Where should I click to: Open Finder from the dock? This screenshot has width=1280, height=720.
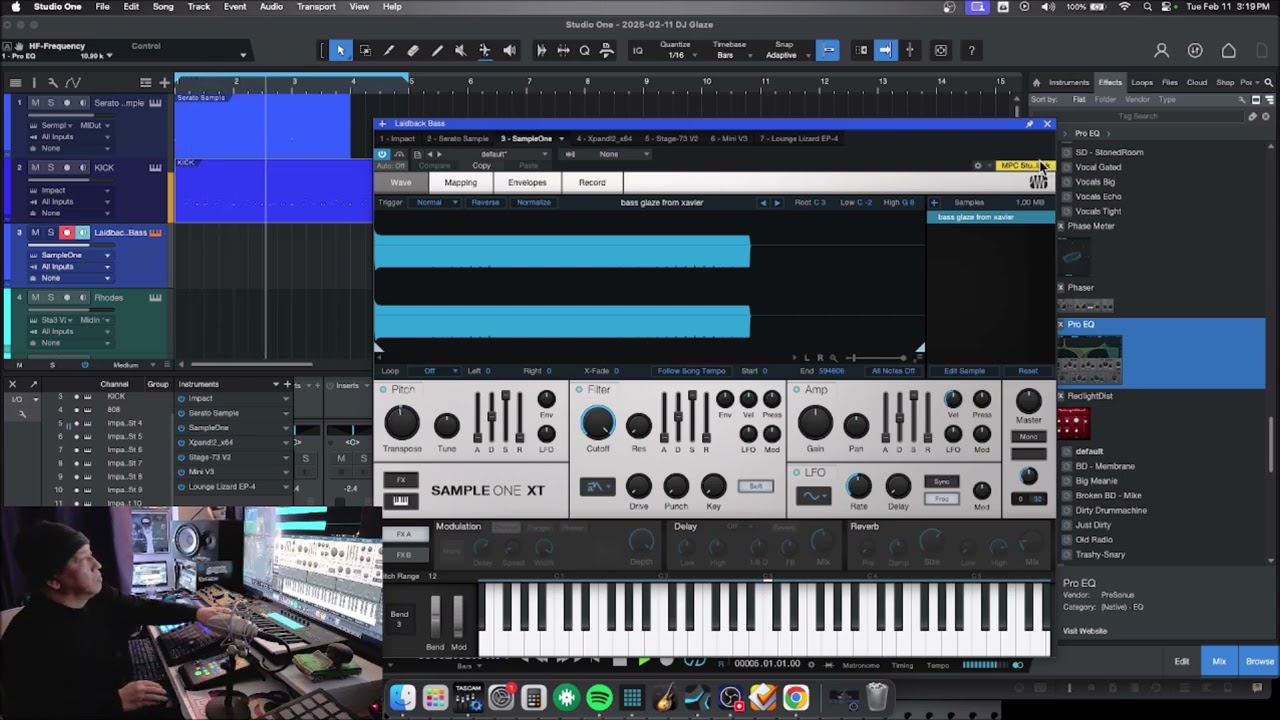(x=402, y=697)
